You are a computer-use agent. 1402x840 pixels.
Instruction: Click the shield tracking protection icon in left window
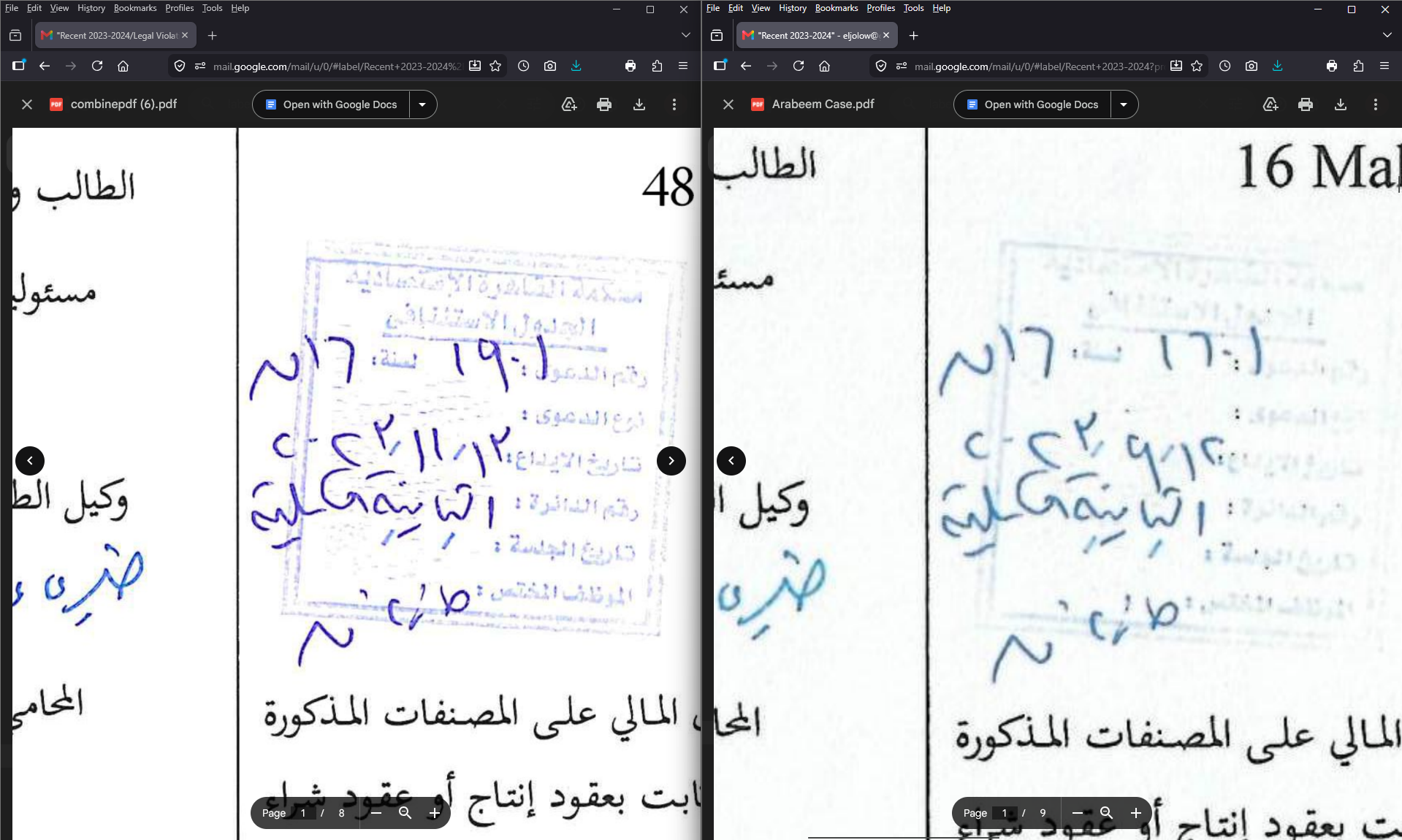click(180, 66)
